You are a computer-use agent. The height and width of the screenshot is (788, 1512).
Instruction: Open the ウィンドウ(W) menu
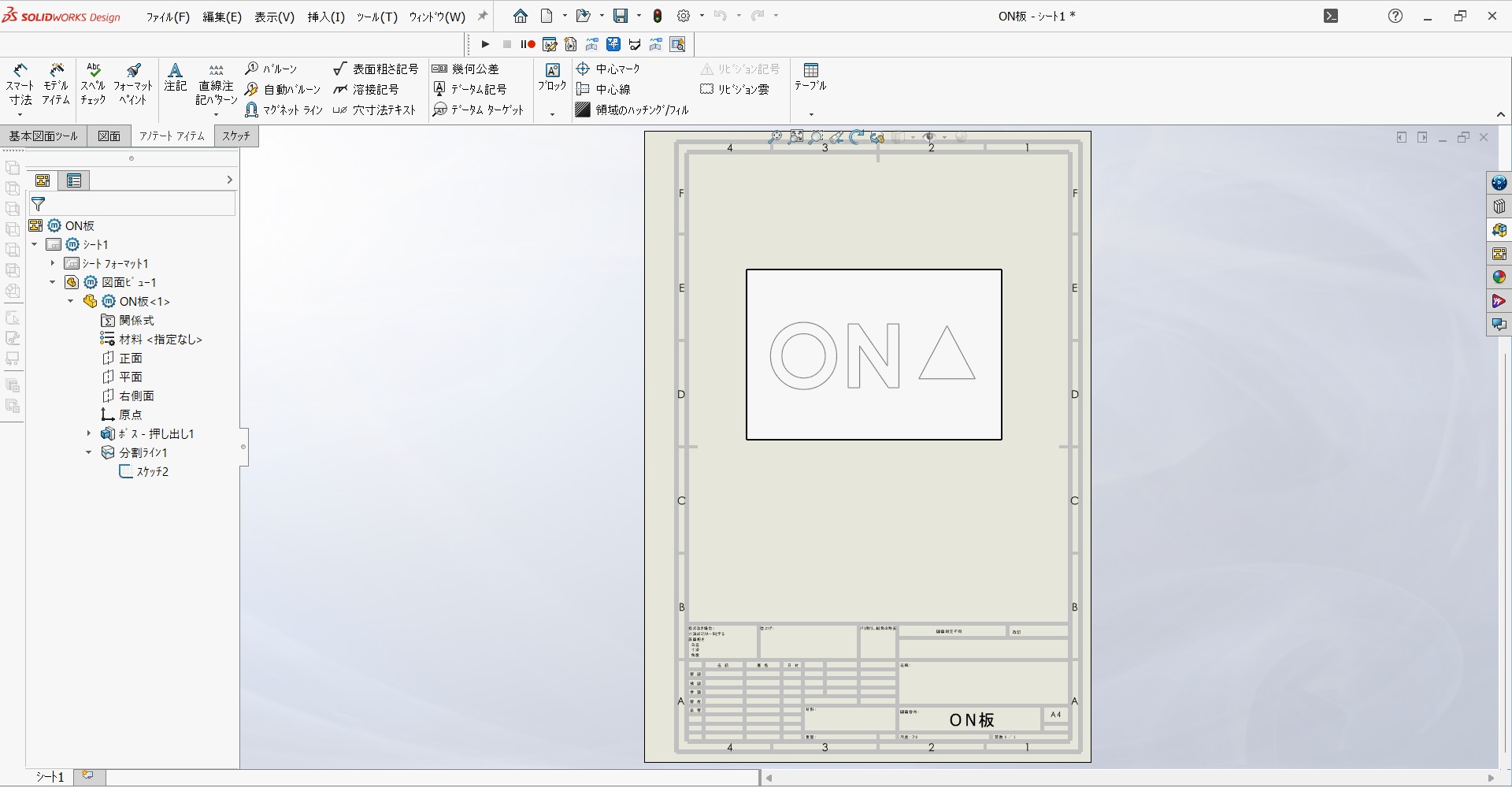[437, 17]
